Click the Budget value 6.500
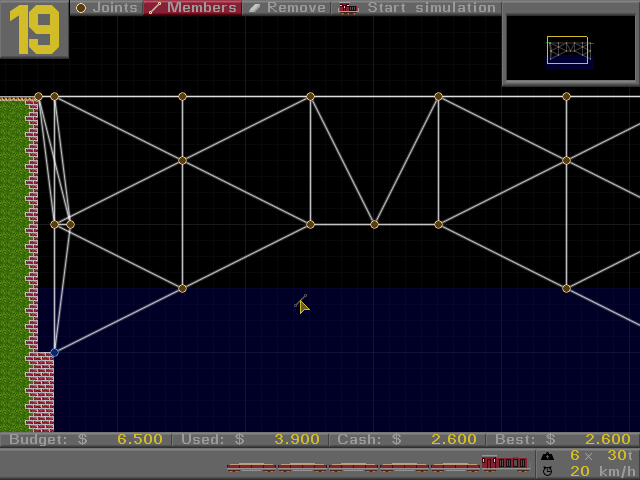The width and height of the screenshot is (640, 480). tap(140, 439)
